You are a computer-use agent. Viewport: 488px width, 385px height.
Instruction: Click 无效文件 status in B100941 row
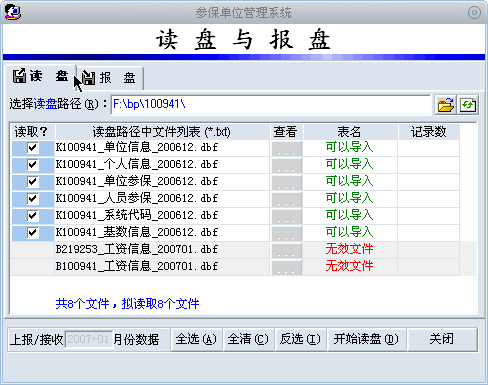click(x=349, y=266)
